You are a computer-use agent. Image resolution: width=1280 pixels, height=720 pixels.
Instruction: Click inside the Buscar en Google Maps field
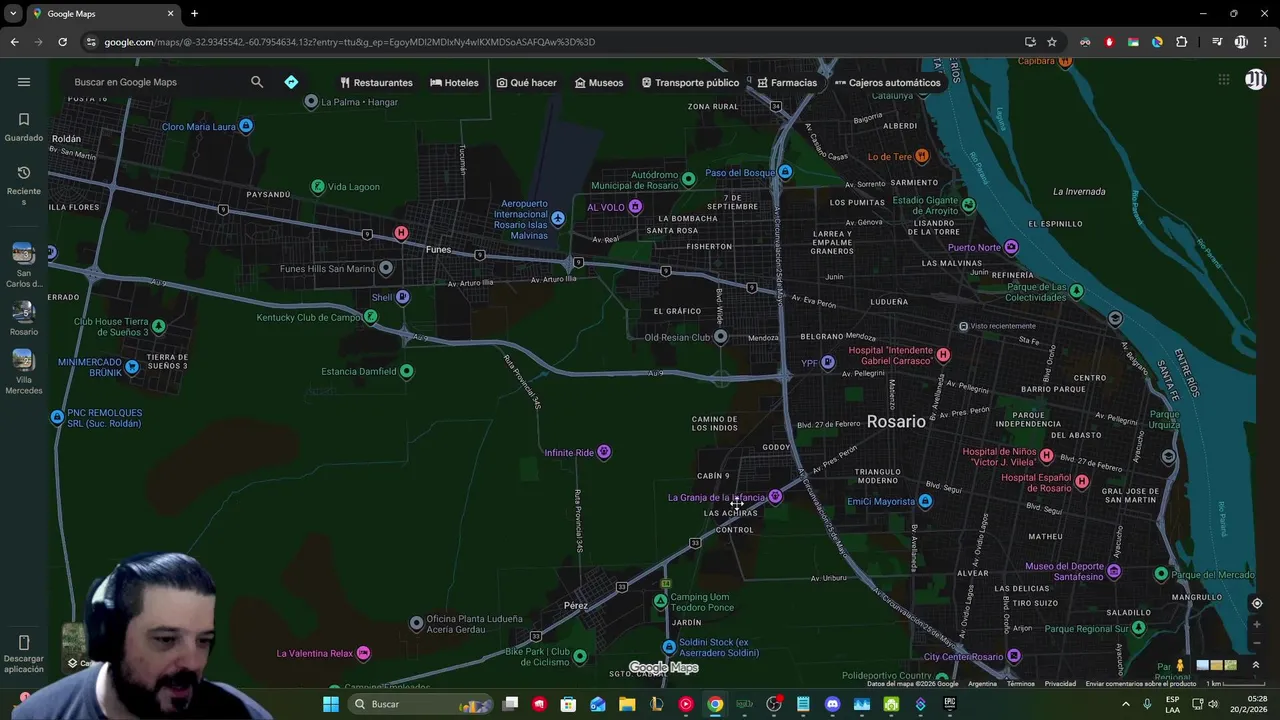click(x=155, y=82)
